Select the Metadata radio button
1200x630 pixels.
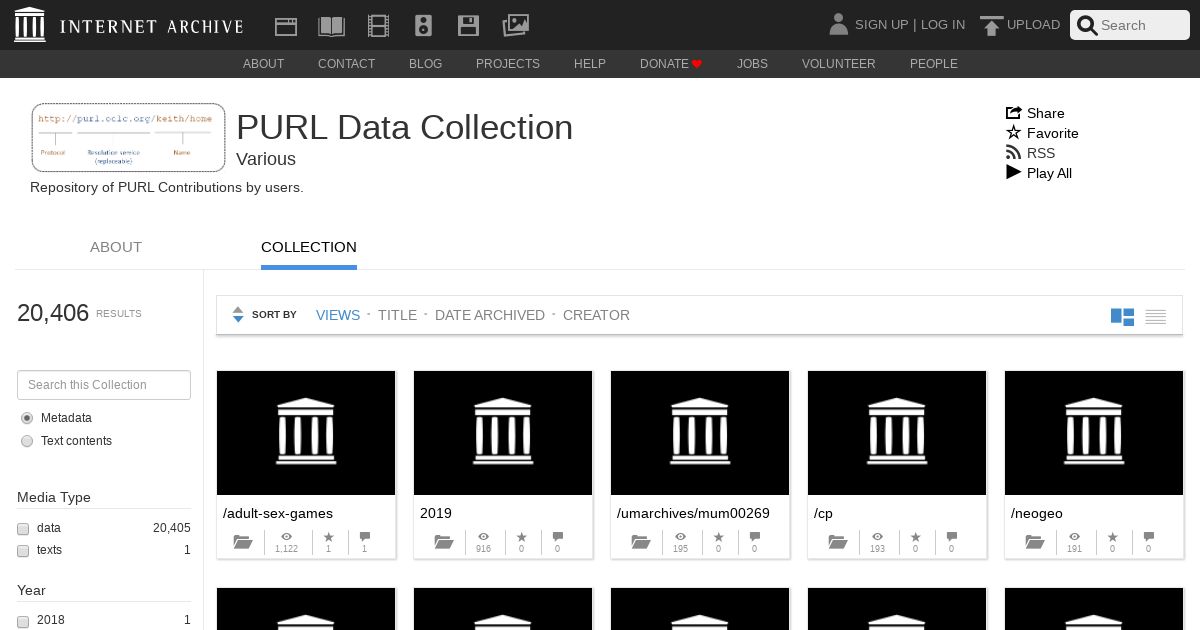tap(27, 418)
